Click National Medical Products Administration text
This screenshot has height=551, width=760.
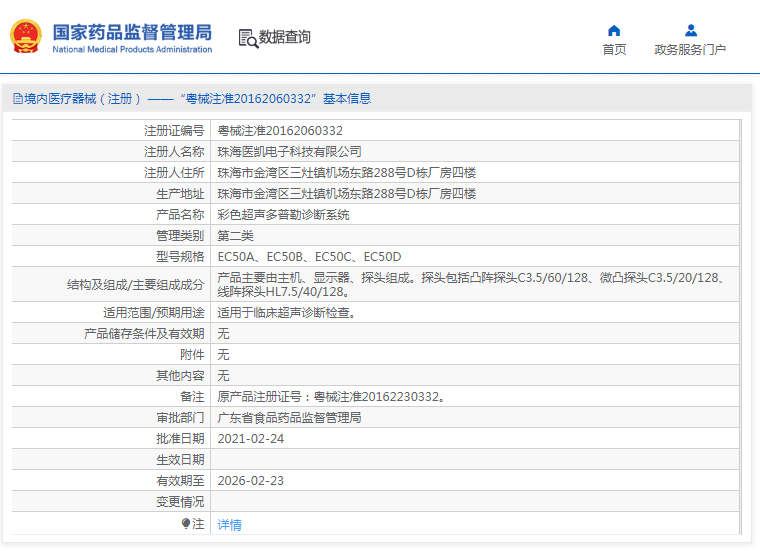pyautogui.click(x=132, y=49)
